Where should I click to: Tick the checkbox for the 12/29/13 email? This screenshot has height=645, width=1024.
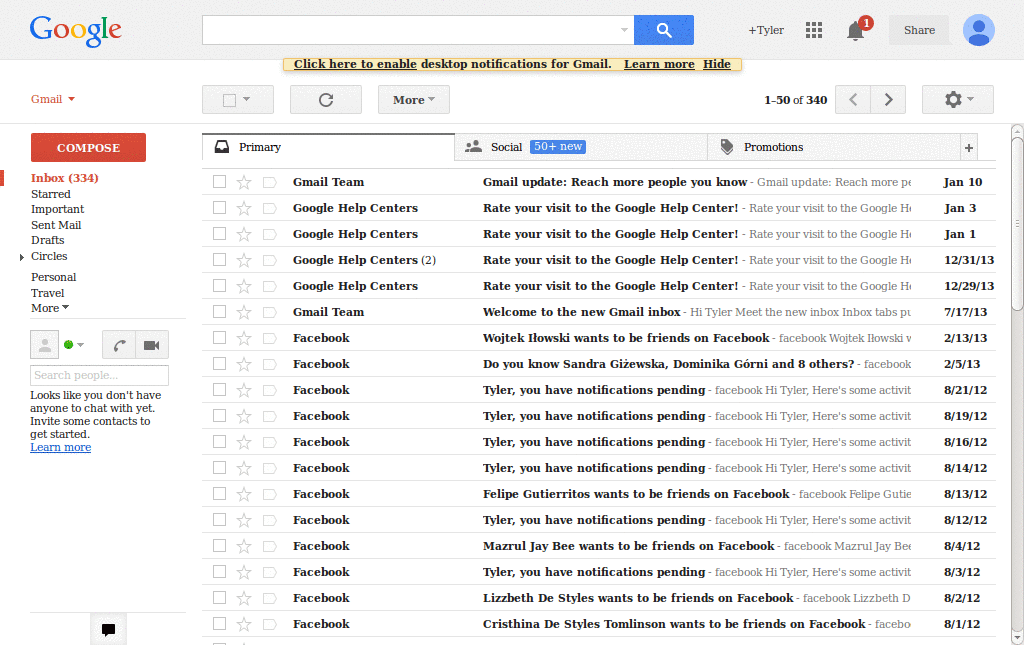219,285
